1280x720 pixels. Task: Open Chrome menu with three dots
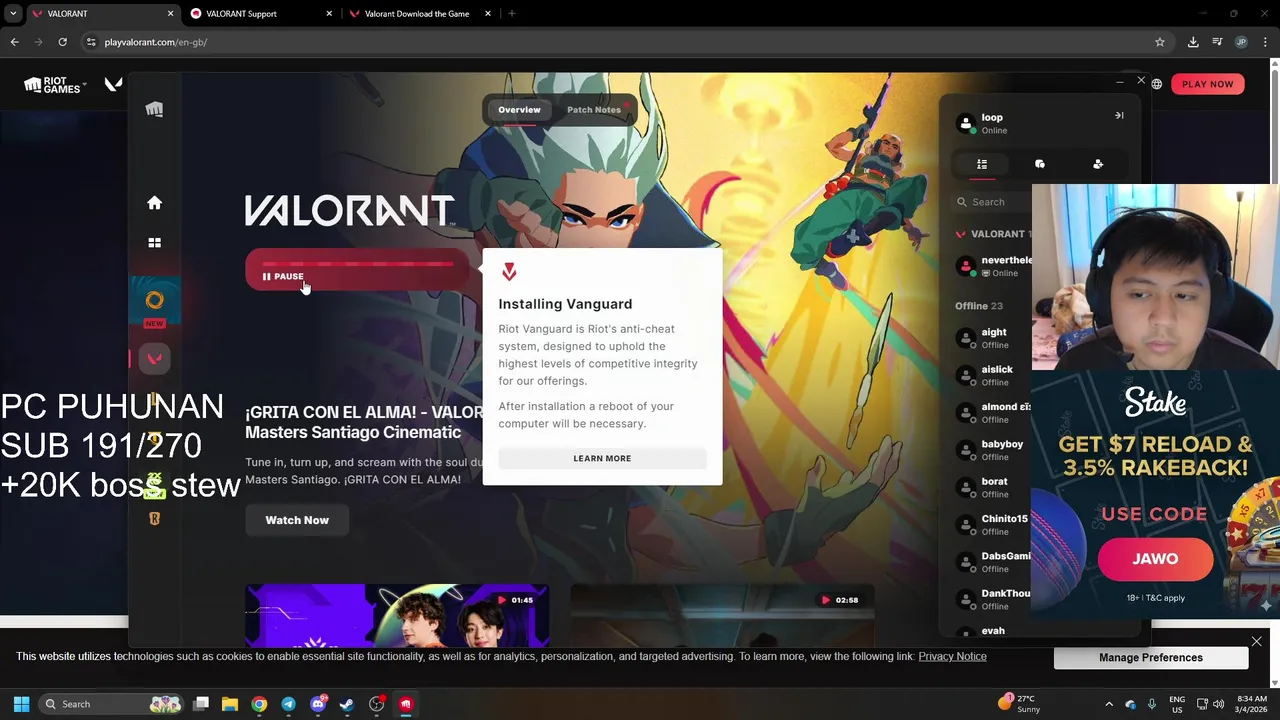coord(1265,42)
